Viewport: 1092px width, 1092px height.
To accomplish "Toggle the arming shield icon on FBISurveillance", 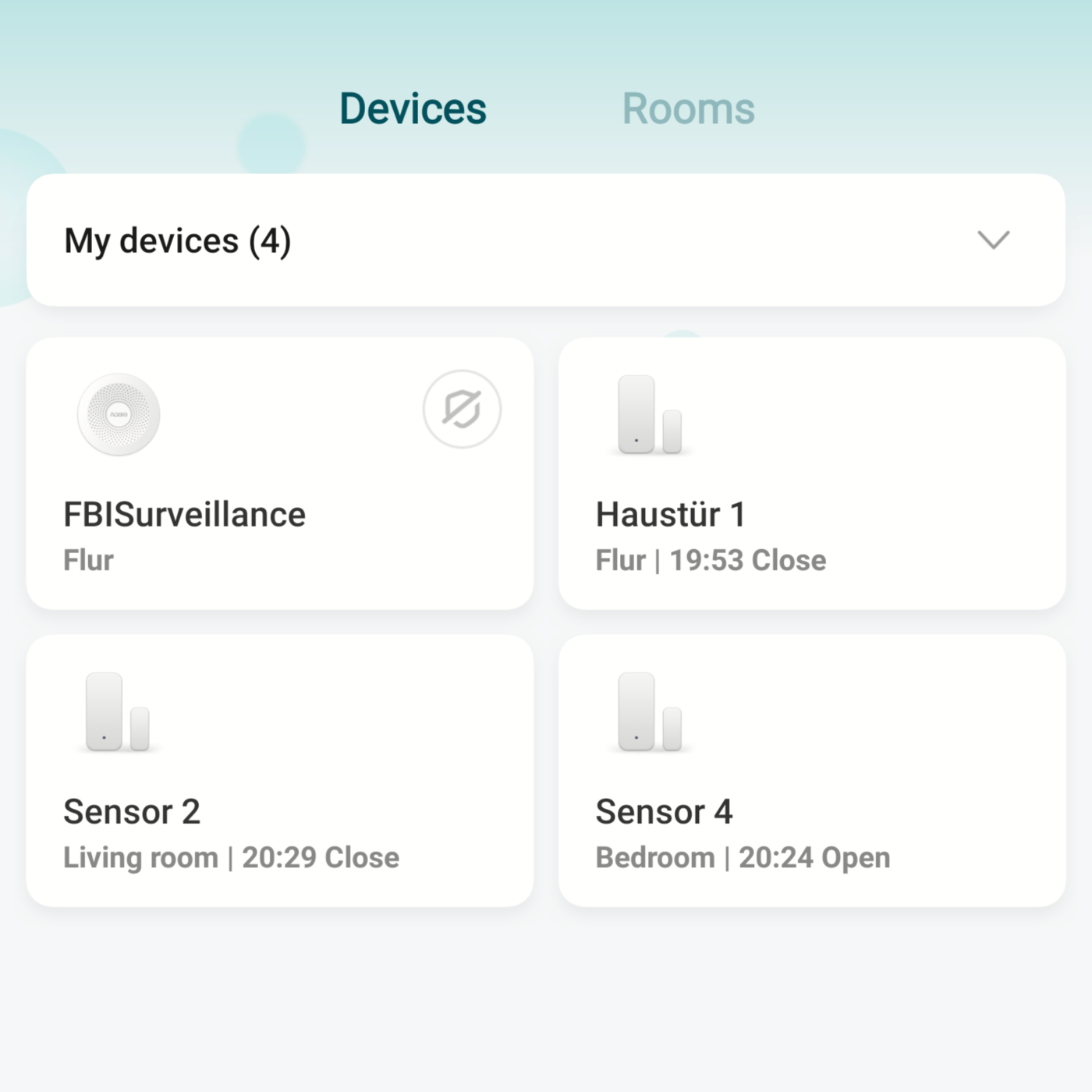I will pos(462,409).
